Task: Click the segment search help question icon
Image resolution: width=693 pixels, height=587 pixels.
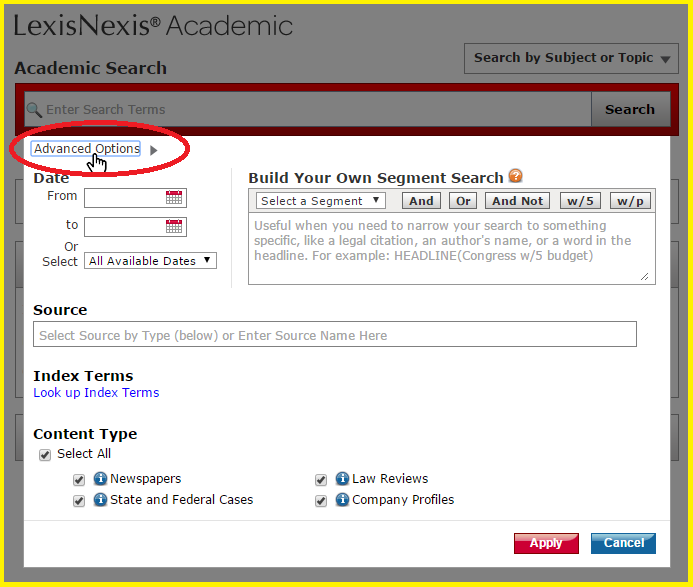Action: [515, 176]
